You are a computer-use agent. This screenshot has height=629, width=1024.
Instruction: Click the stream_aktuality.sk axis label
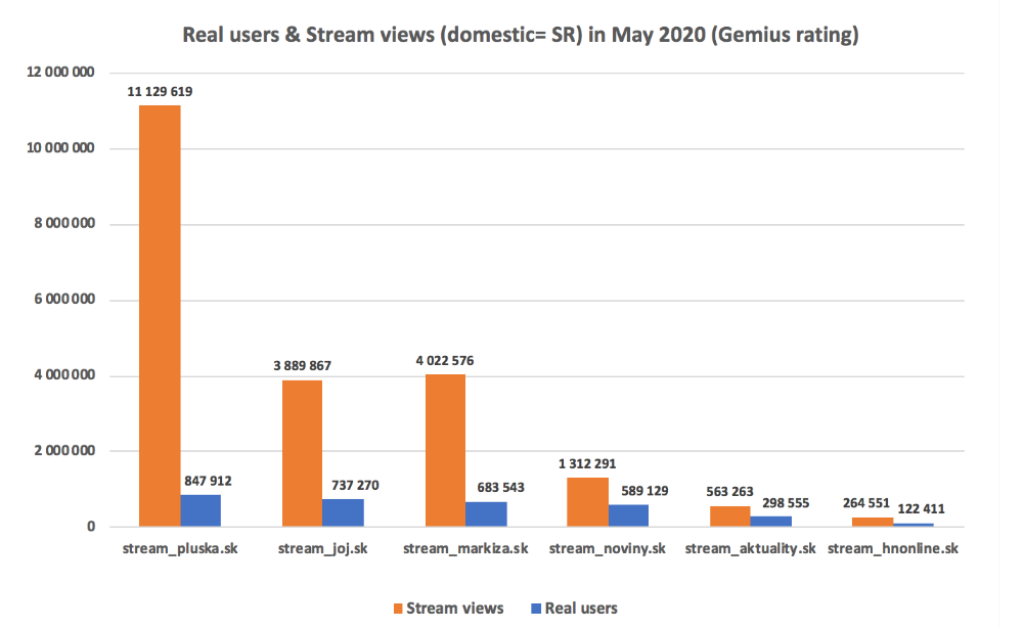point(750,549)
